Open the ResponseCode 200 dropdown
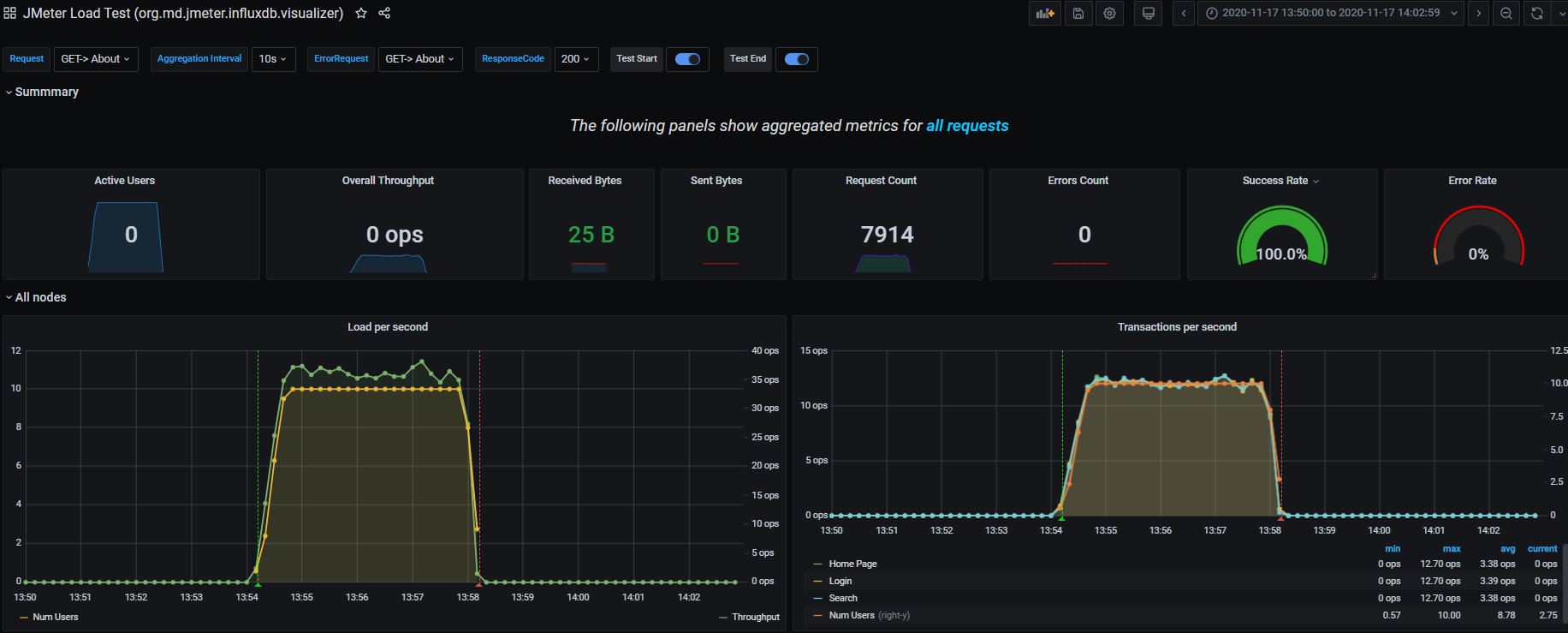The width and height of the screenshot is (1568, 633). click(576, 59)
